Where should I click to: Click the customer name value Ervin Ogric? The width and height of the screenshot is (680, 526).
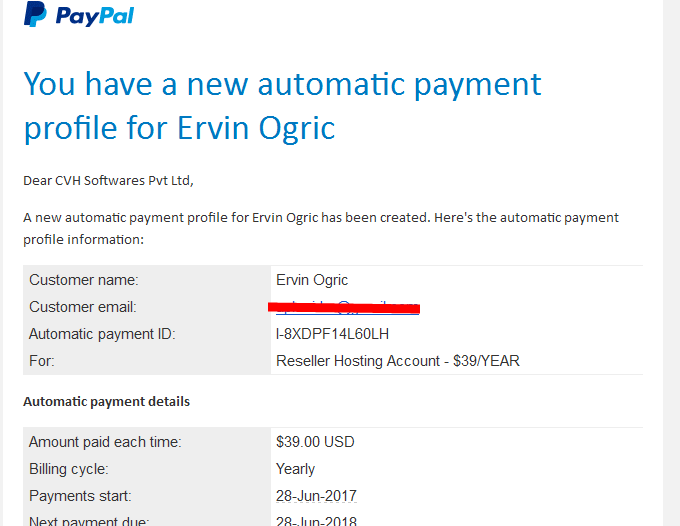312,280
